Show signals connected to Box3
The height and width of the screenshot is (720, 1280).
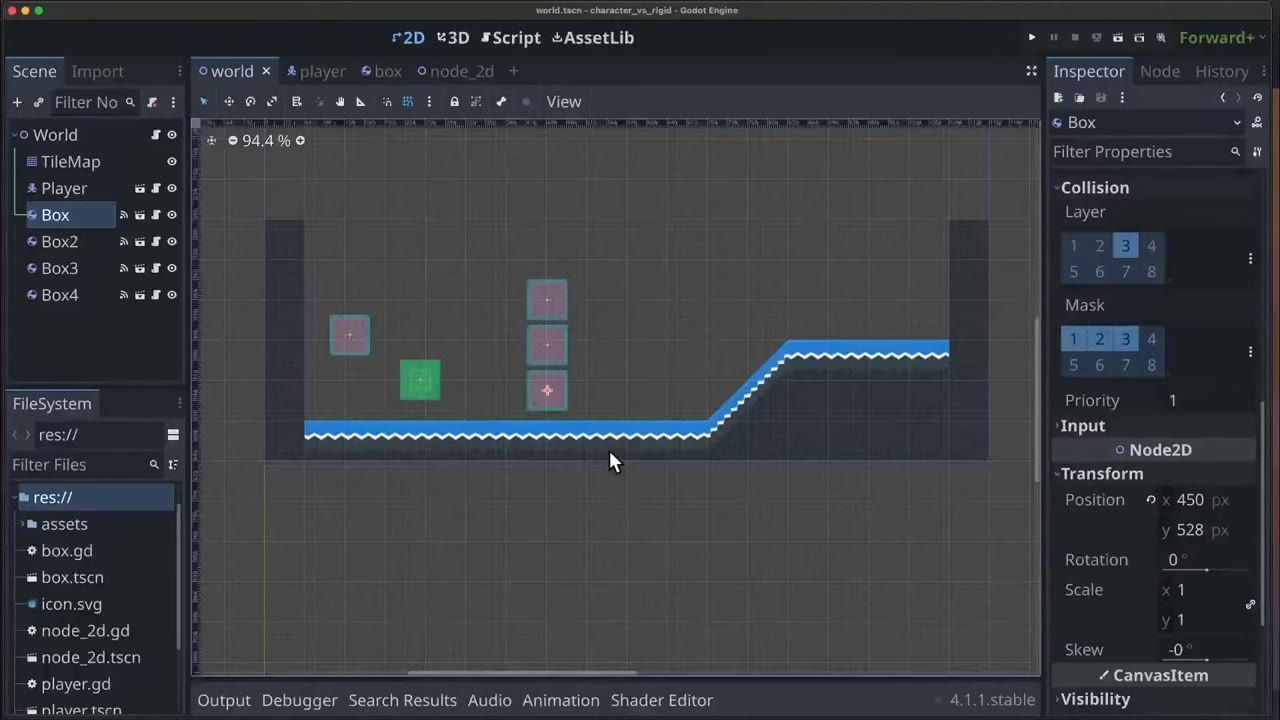tap(124, 269)
